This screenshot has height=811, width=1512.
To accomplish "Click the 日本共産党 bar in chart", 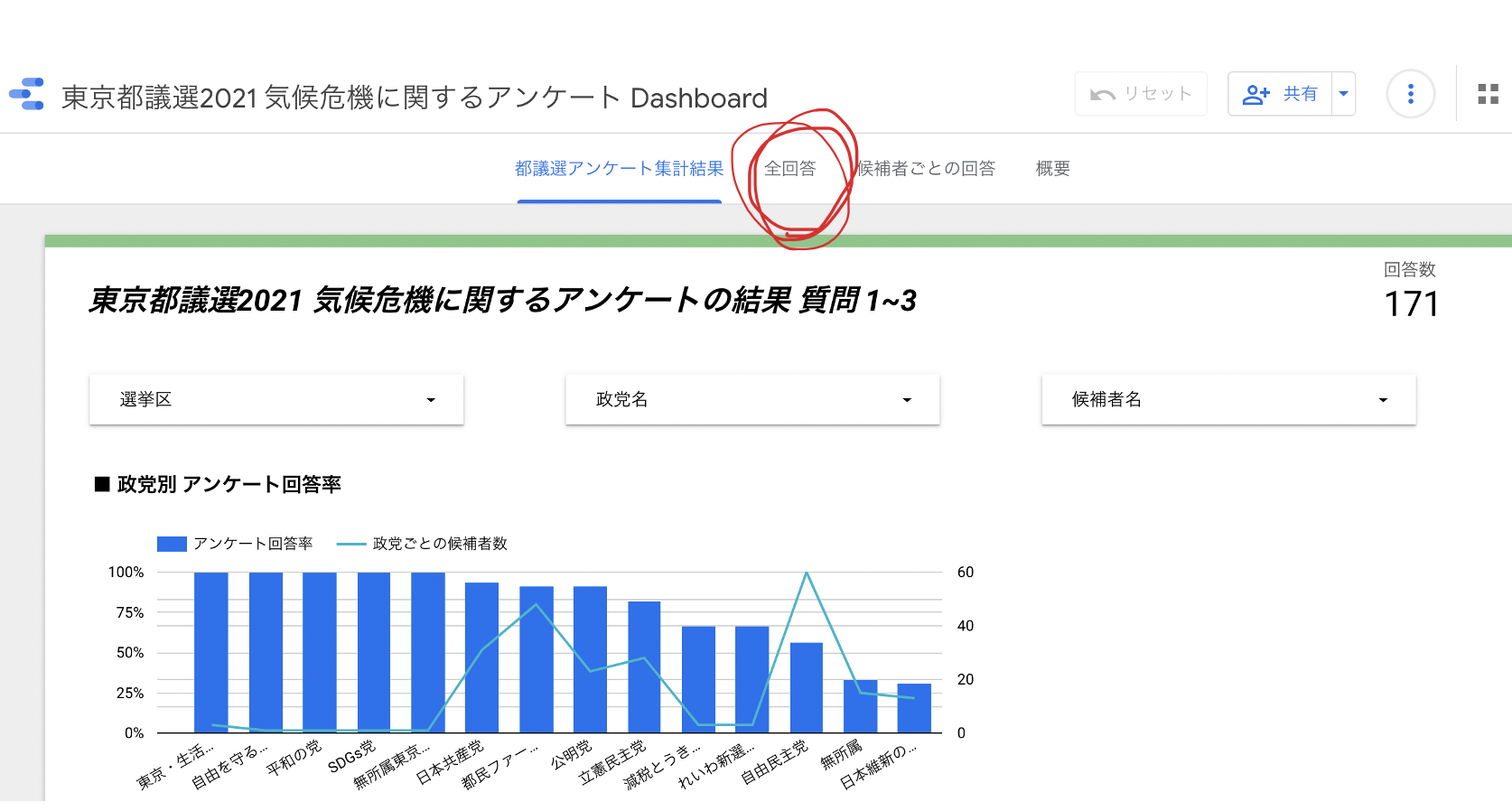I will coord(482,657).
